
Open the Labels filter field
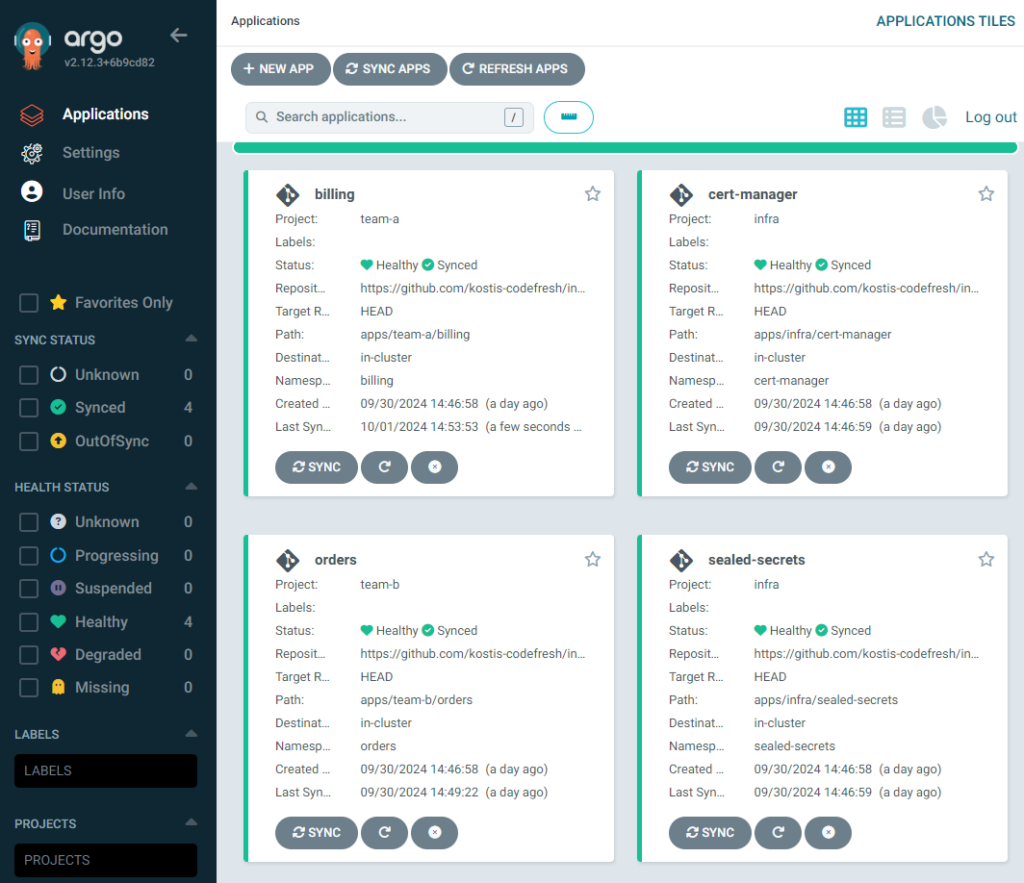pos(106,771)
